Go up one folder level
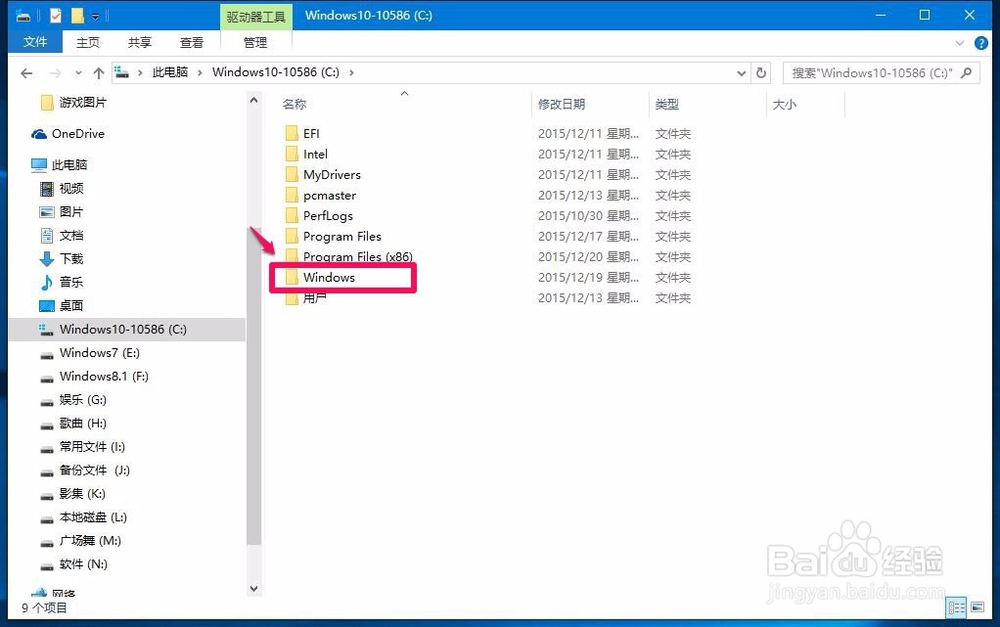This screenshot has width=1000, height=627. tap(98, 73)
